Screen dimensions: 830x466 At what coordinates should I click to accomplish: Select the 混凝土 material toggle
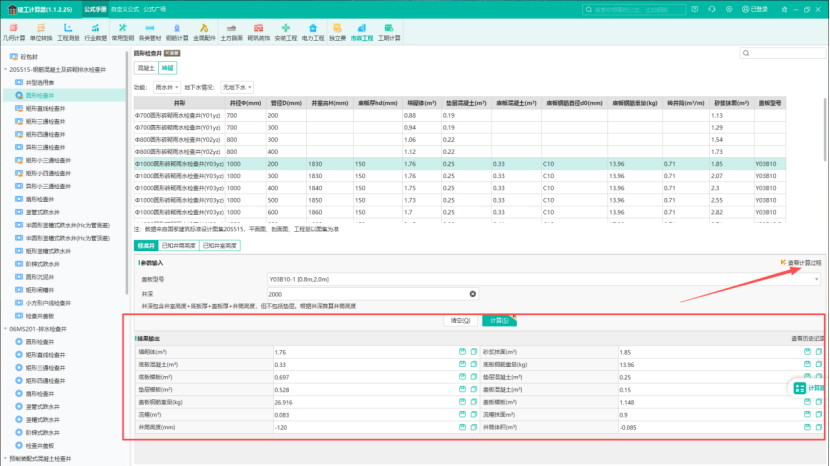pyautogui.click(x=146, y=68)
